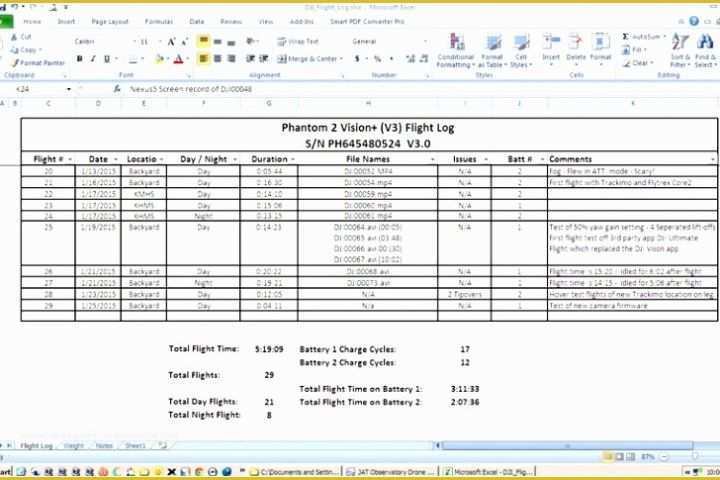720x480 pixels.
Task: Open the Documents and Settings taskbar item
Action: point(295,472)
